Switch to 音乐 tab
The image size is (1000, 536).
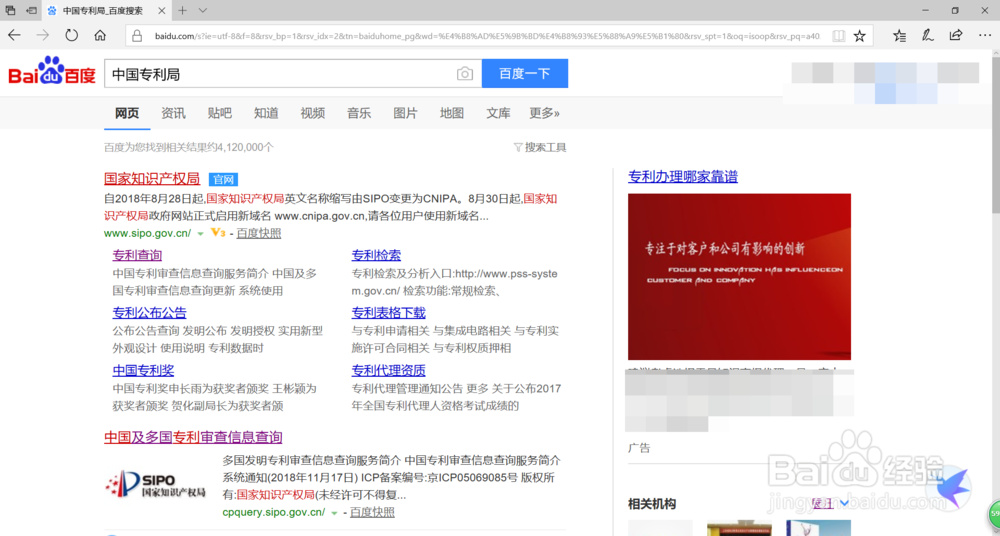(x=359, y=113)
